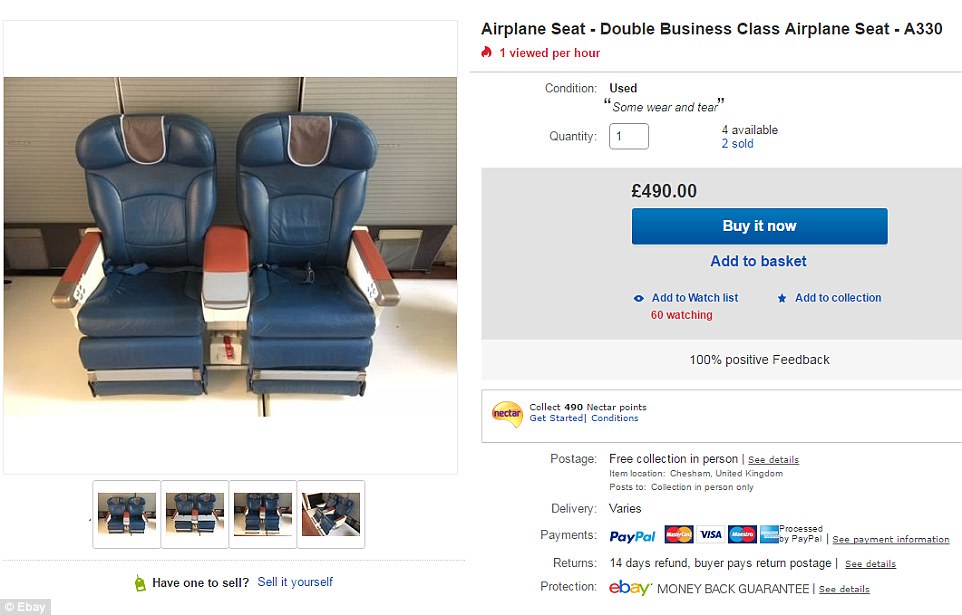Select the fourth side-view seat thumbnail
Image resolution: width=962 pixels, height=615 pixels.
point(331,514)
